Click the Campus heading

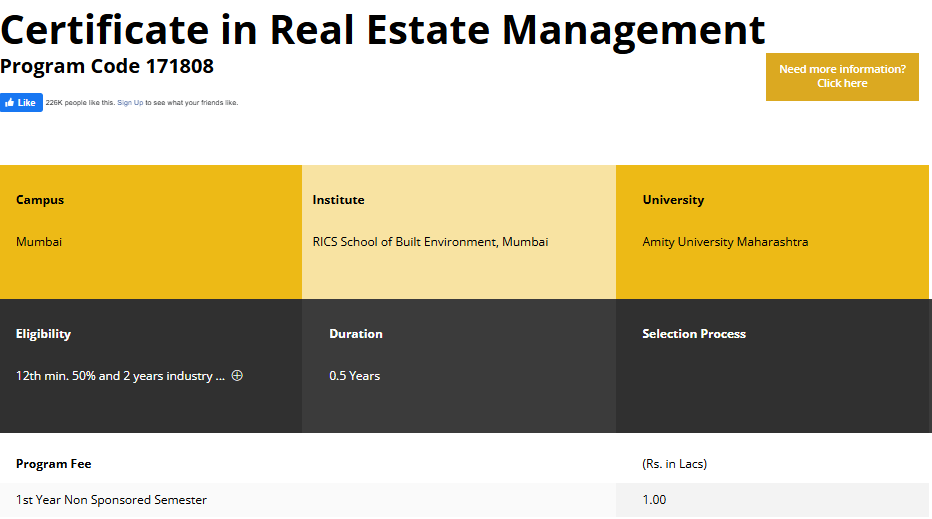click(40, 200)
